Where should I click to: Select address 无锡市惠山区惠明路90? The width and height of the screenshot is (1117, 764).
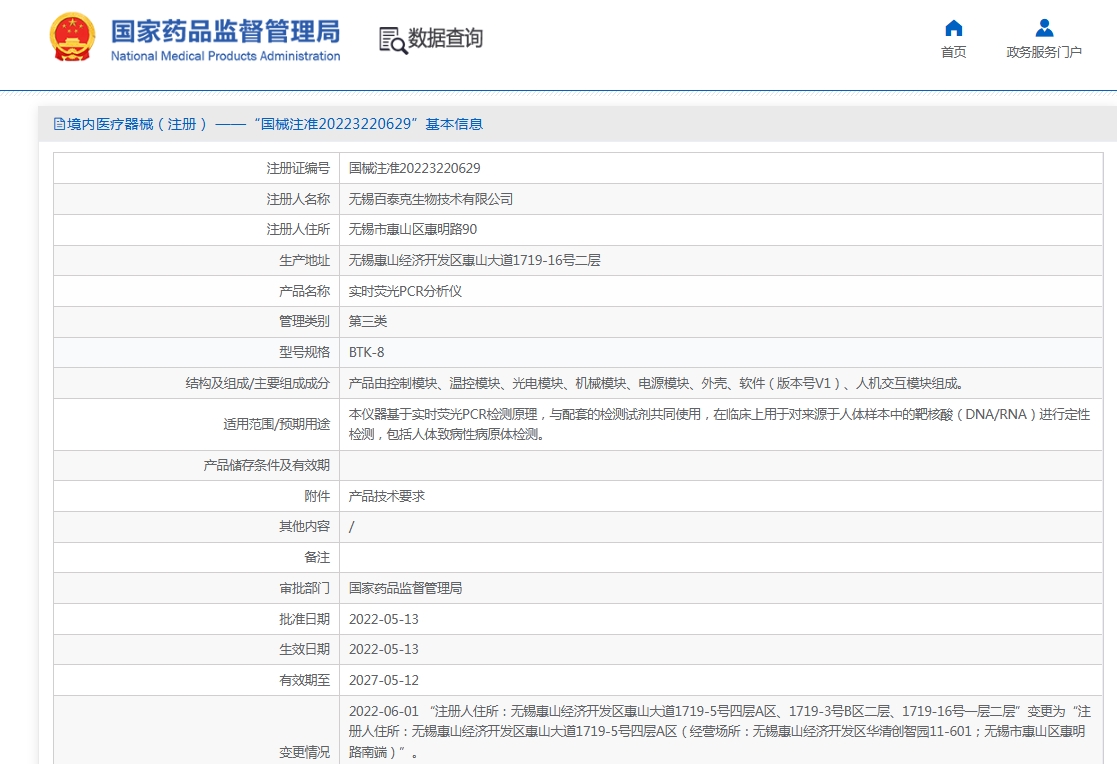[x=412, y=229]
